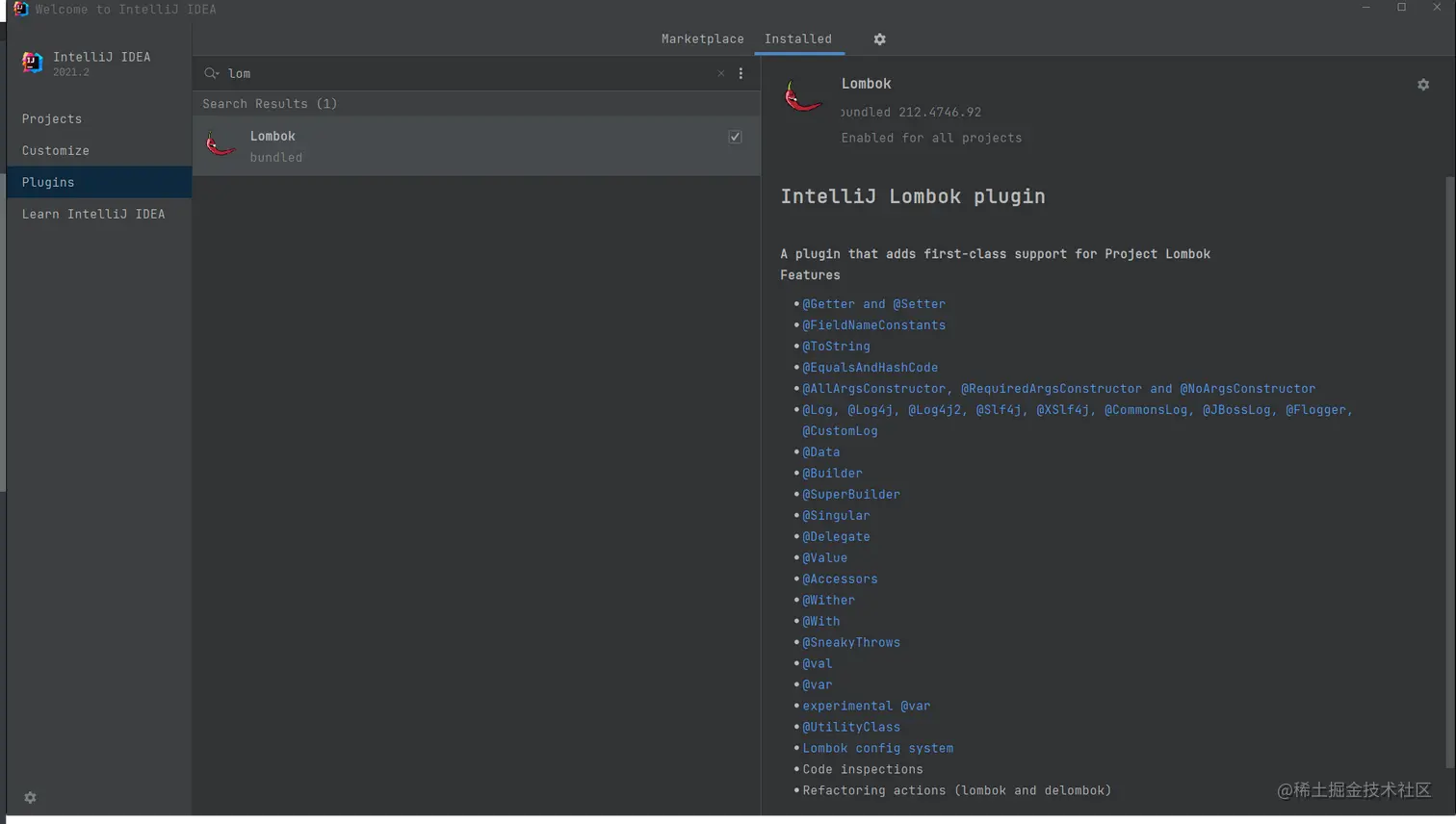Click 'A plugin that adds first-class support' description text
1456x824 pixels.
click(x=995, y=254)
